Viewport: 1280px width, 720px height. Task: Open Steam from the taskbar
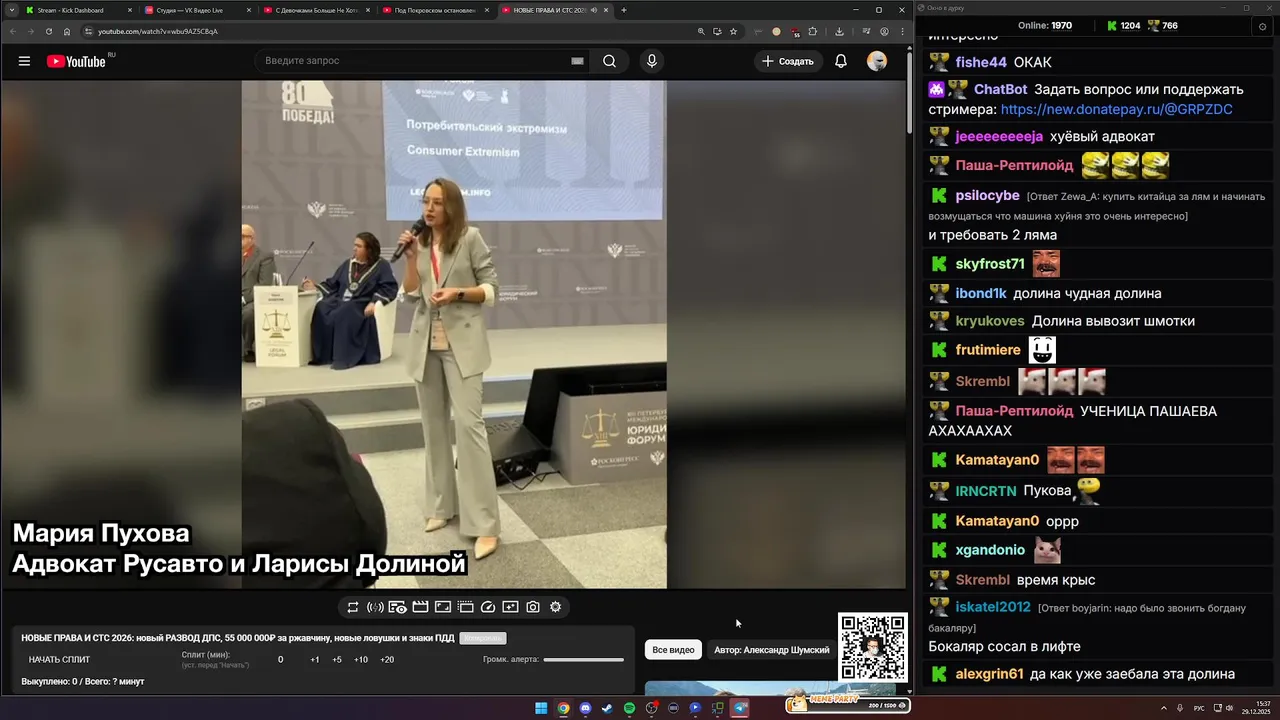coord(607,708)
